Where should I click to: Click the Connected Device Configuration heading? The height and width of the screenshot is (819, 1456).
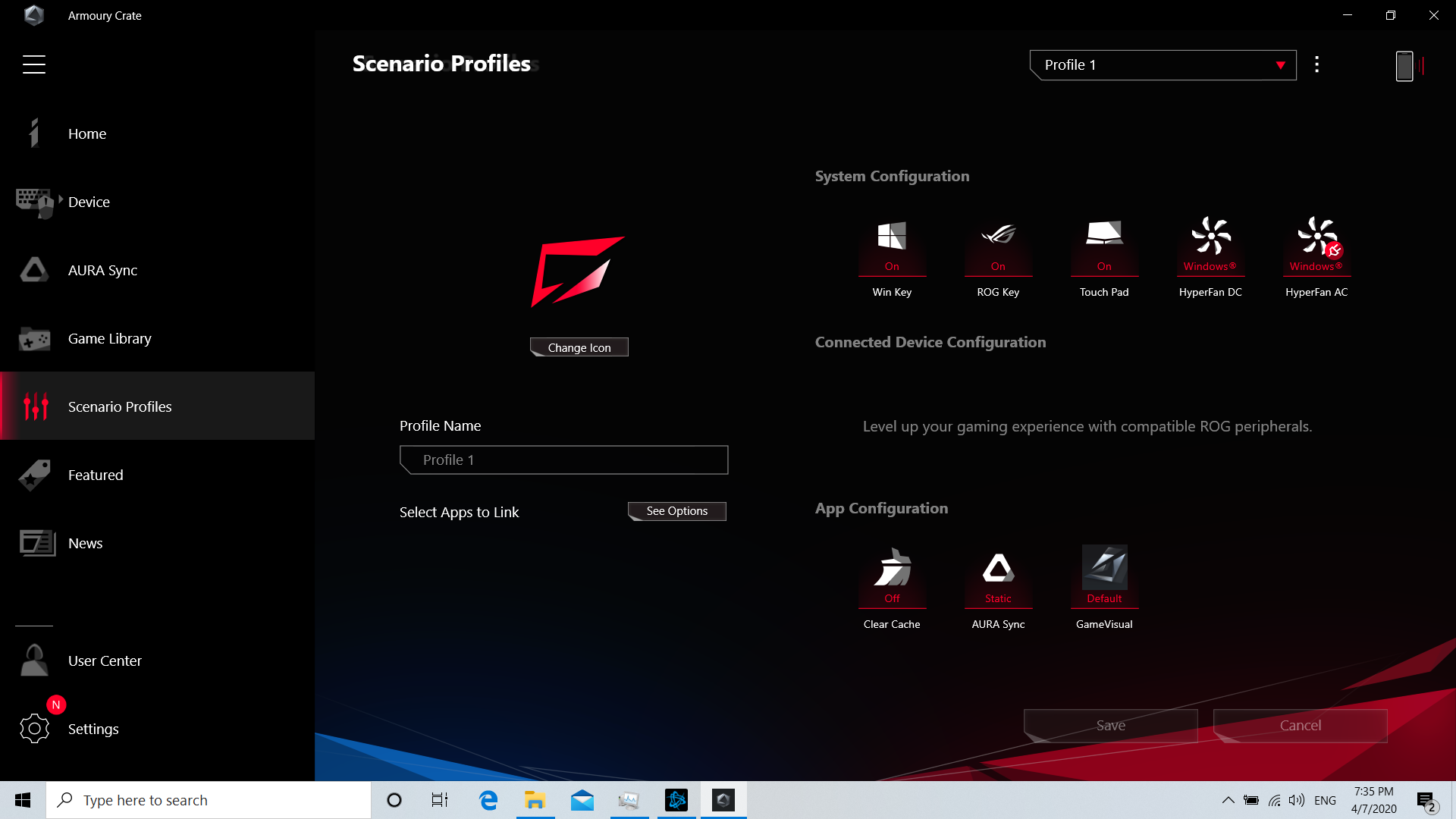(930, 342)
